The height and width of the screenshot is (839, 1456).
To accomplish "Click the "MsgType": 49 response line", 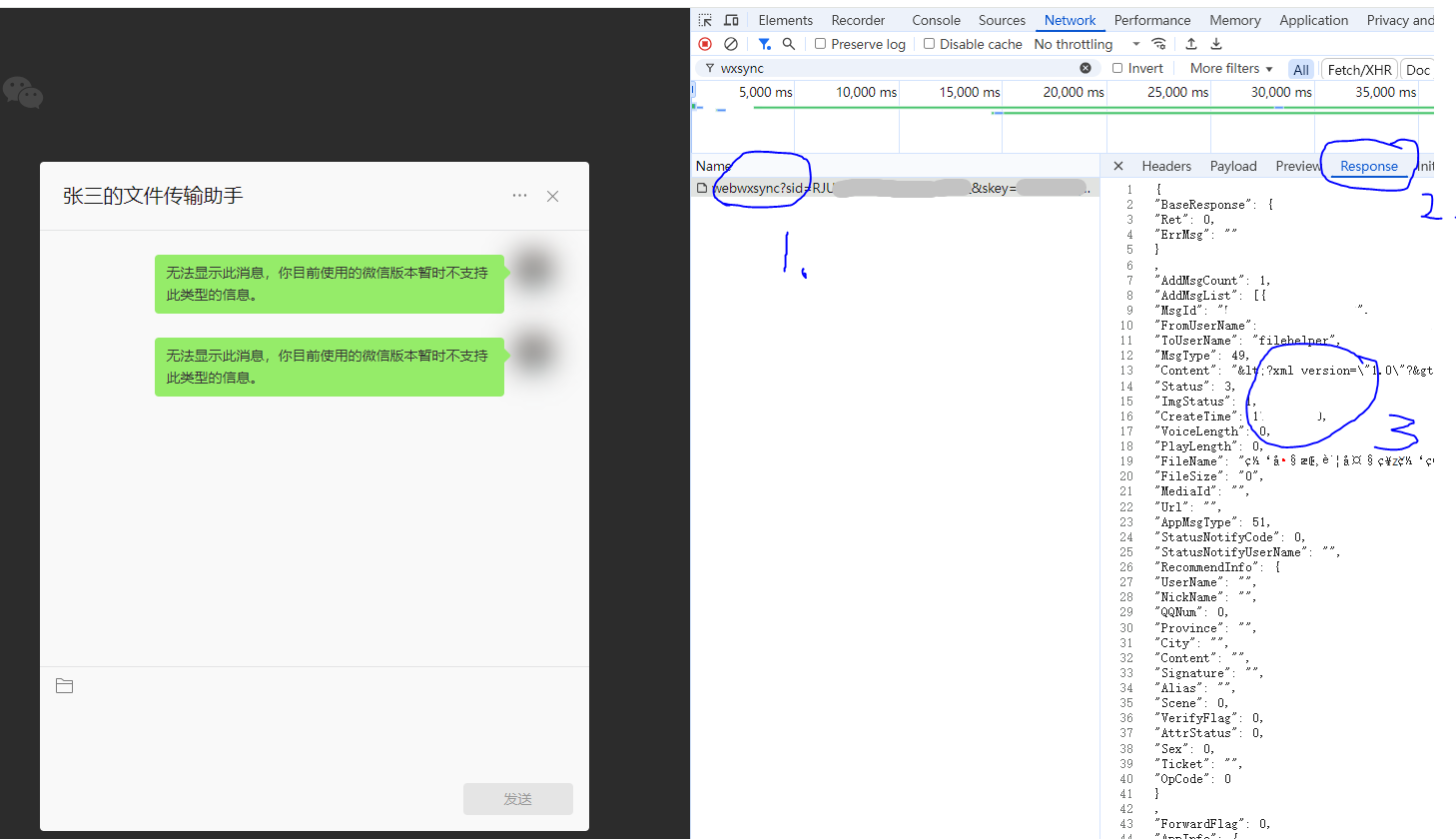I will coord(1203,356).
